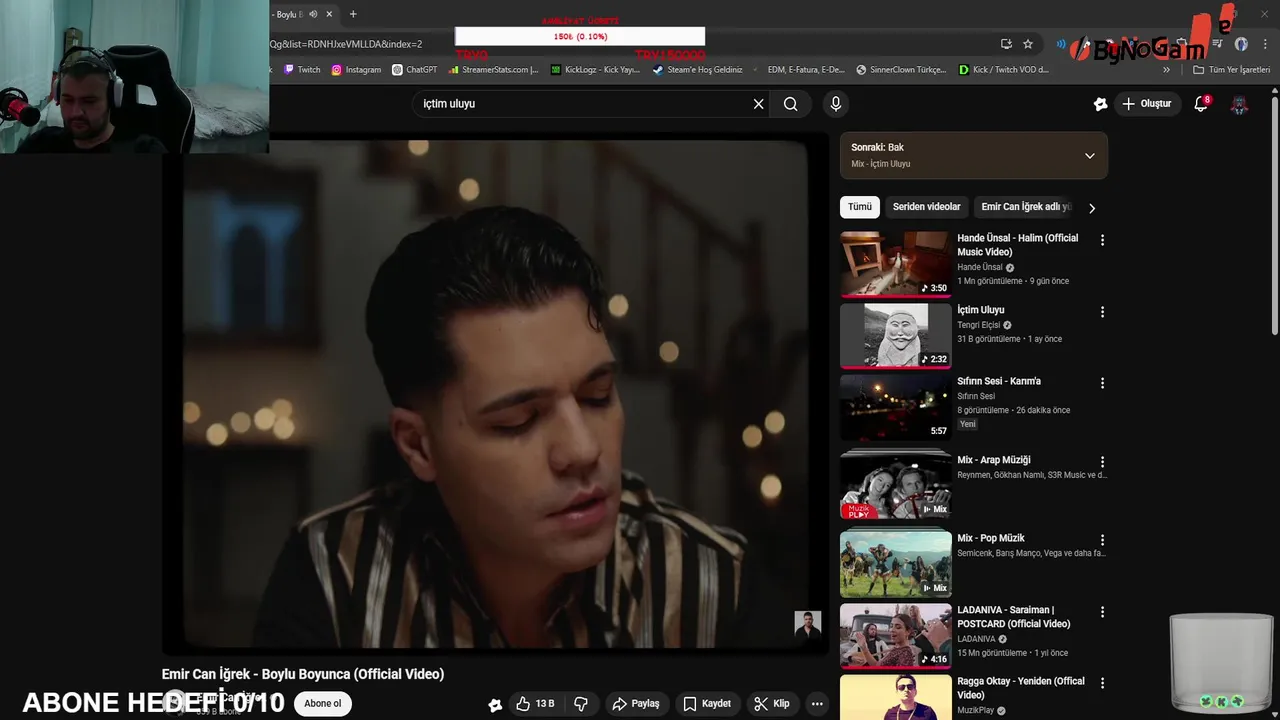
Task: Create a clip with Klip button
Action: click(x=771, y=704)
